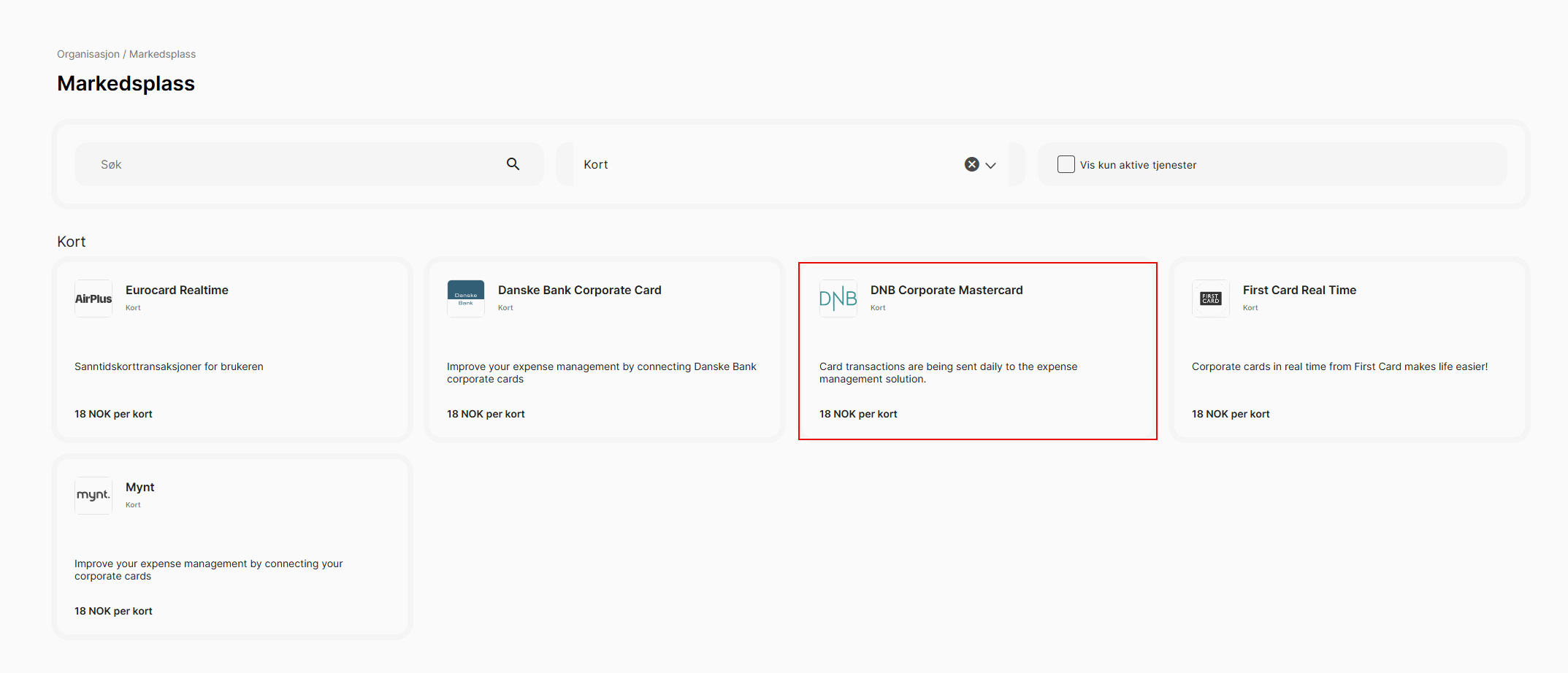Open the Mynt service title
Viewport: 1568px width, 673px height.
click(x=140, y=487)
